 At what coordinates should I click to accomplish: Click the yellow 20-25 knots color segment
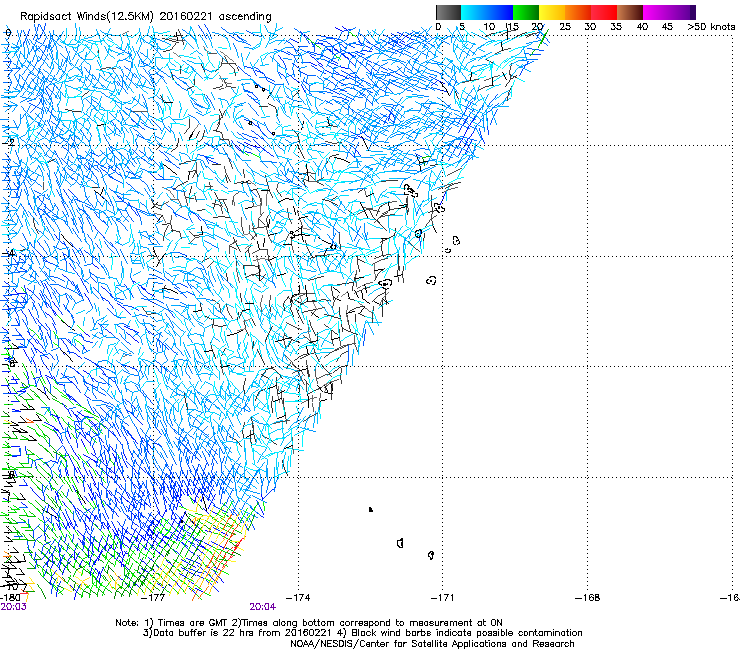click(552, 12)
